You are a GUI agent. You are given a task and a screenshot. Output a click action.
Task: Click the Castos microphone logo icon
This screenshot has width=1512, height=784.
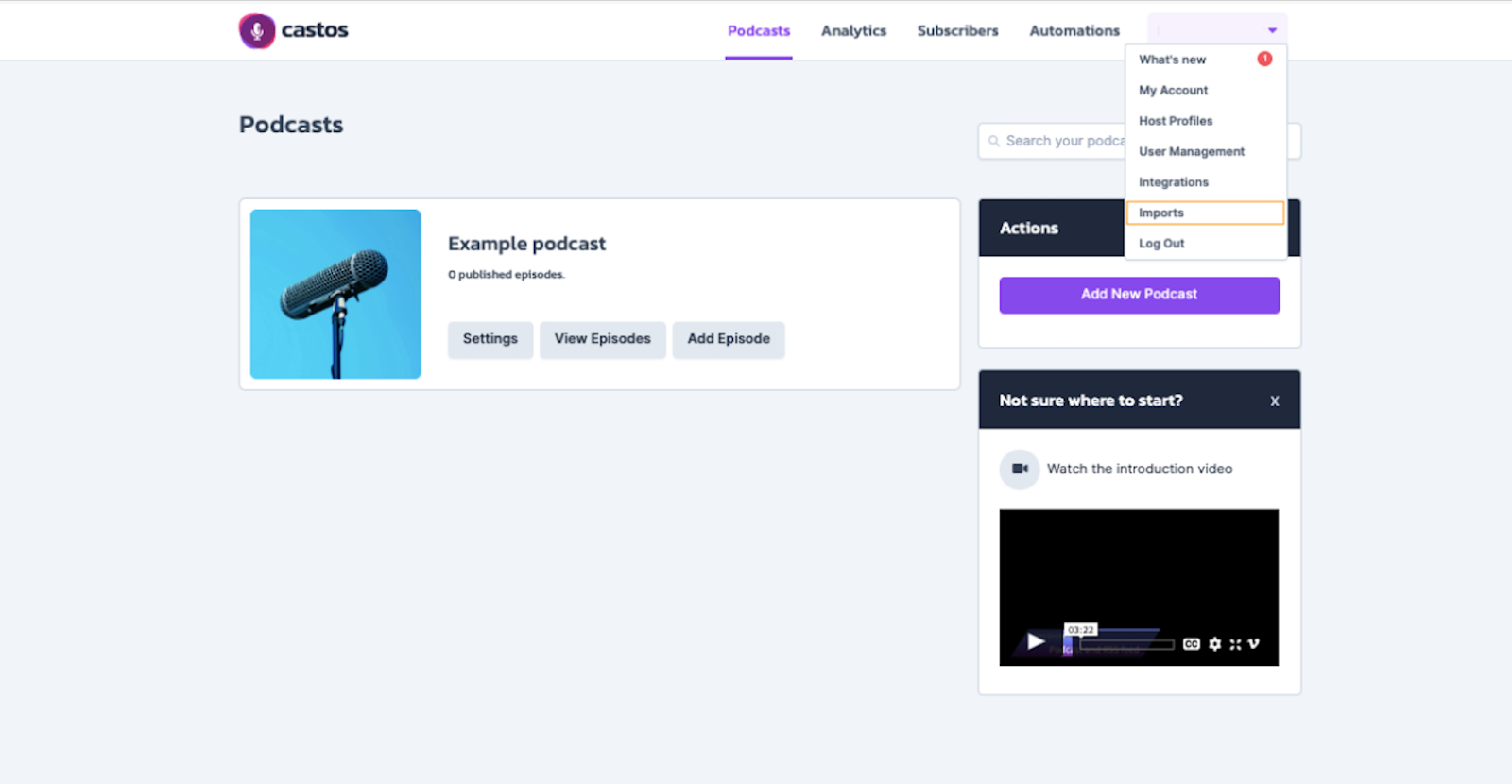coord(257,31)
